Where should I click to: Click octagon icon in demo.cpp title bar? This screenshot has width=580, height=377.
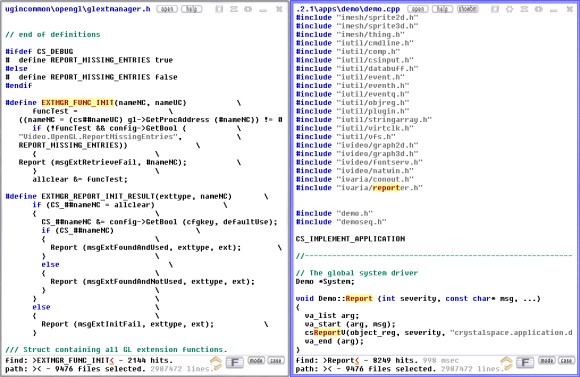point(539,9)
